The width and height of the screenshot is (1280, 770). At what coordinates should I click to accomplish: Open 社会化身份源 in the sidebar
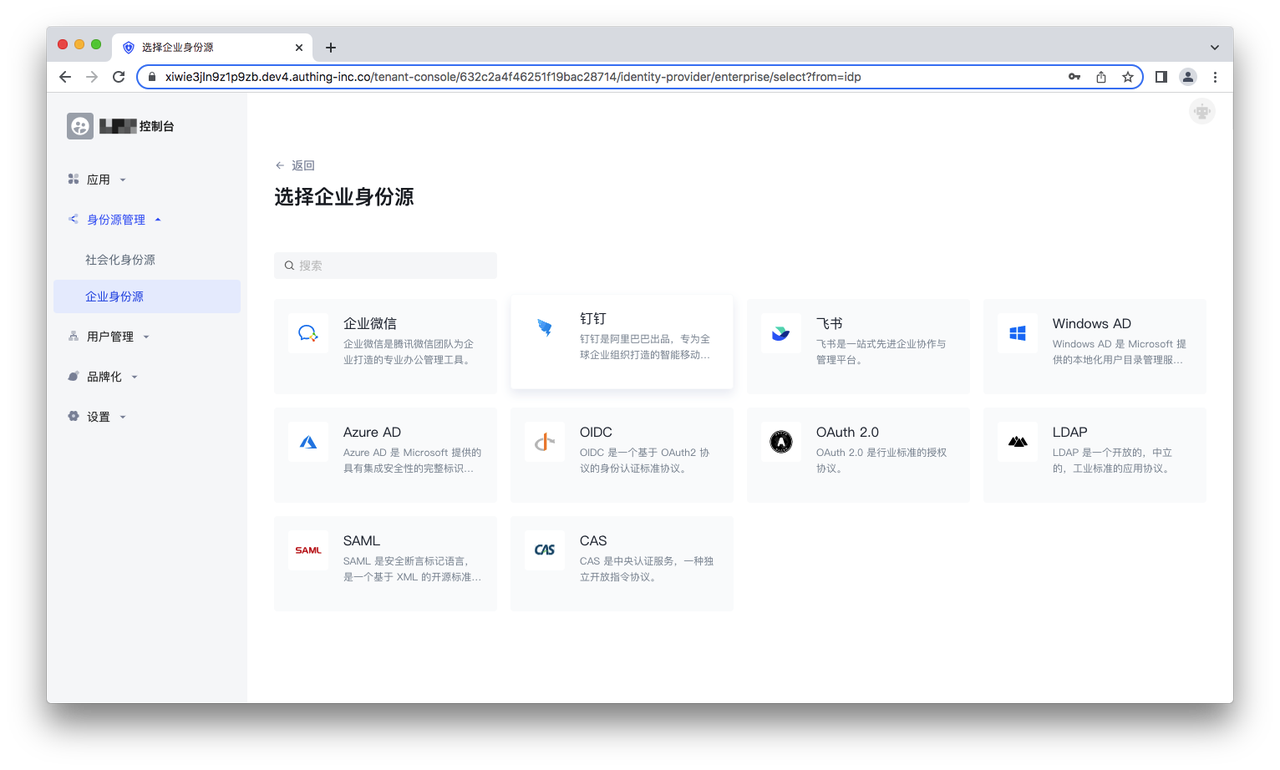(x=120, y=260)
